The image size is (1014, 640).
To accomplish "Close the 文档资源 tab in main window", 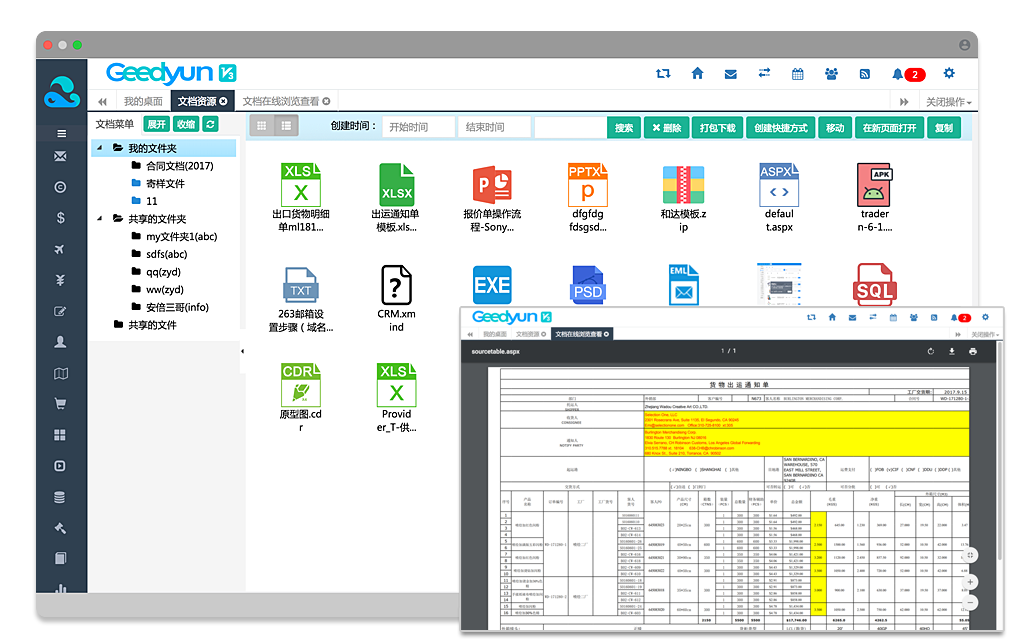I will click(224, 101).
